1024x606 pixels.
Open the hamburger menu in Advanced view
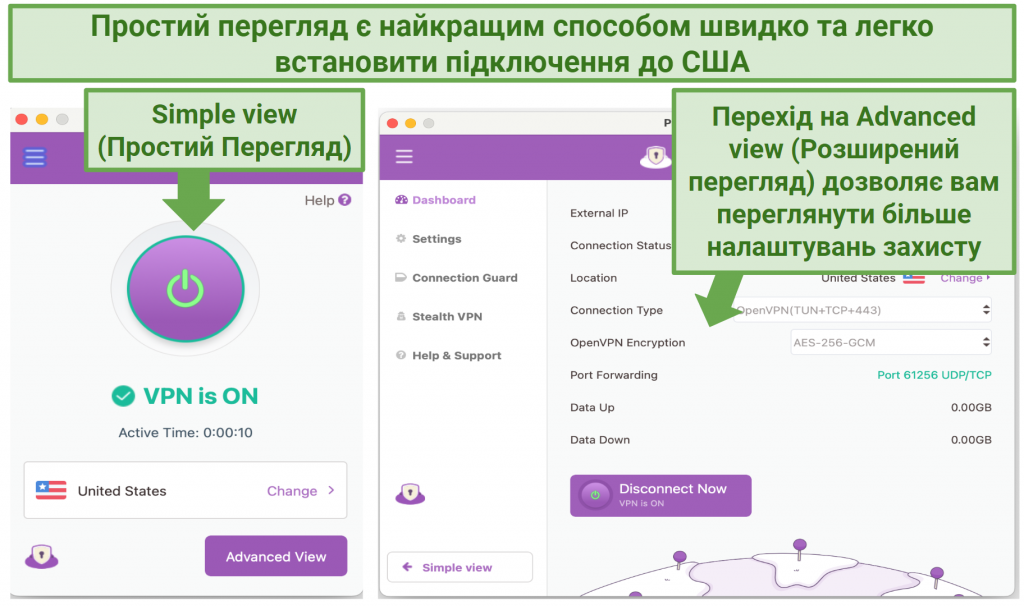coord(404,156)
